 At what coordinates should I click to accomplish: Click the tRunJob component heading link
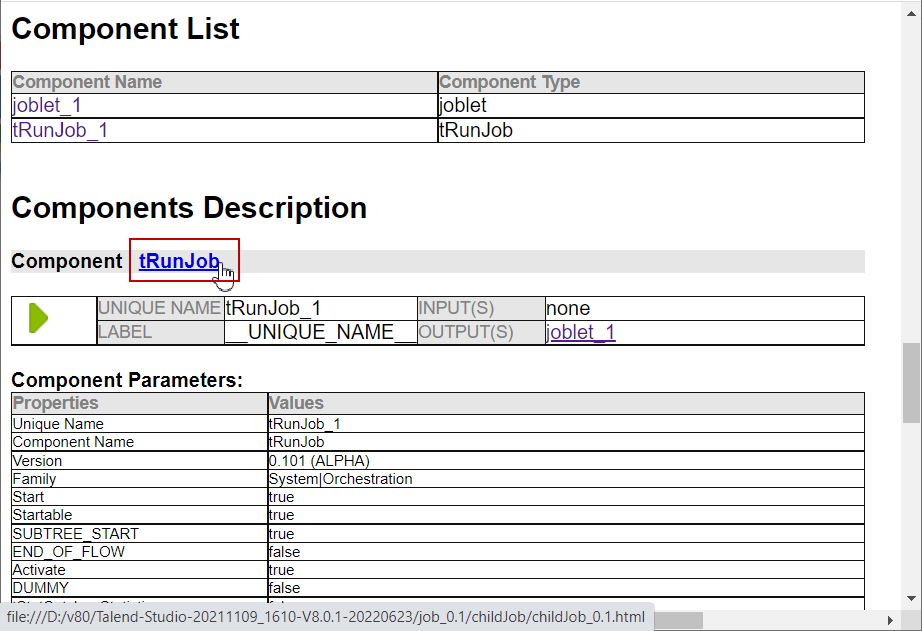tap(179, 261)
